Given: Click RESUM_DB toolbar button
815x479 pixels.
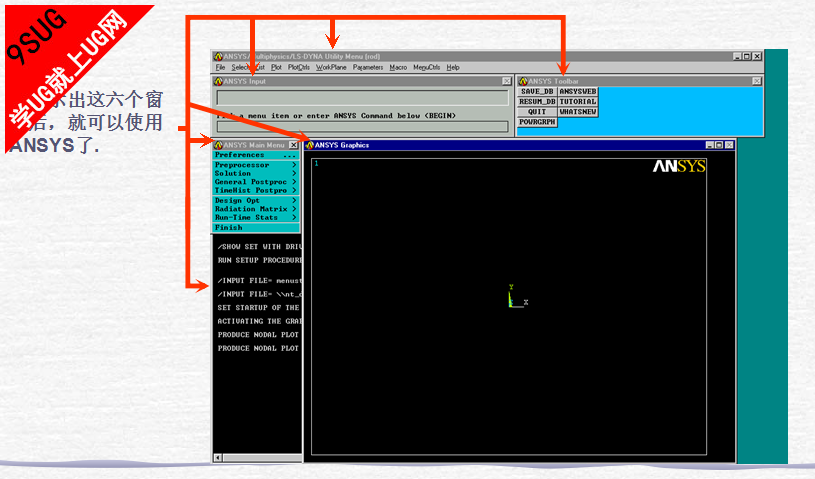Looking at the screenshot, I should (x=537, y=102).
